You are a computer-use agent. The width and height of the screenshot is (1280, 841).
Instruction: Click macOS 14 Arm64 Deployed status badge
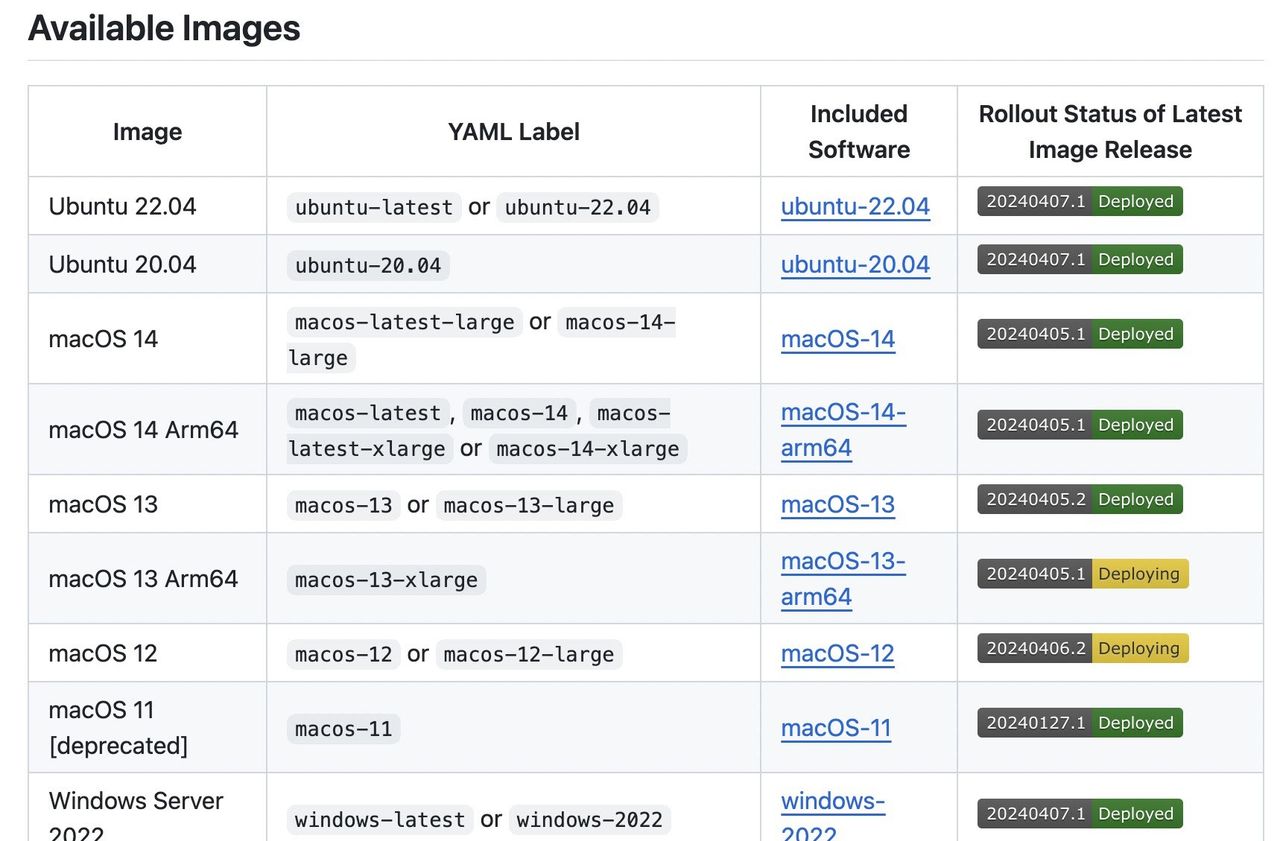point(1080,425)
